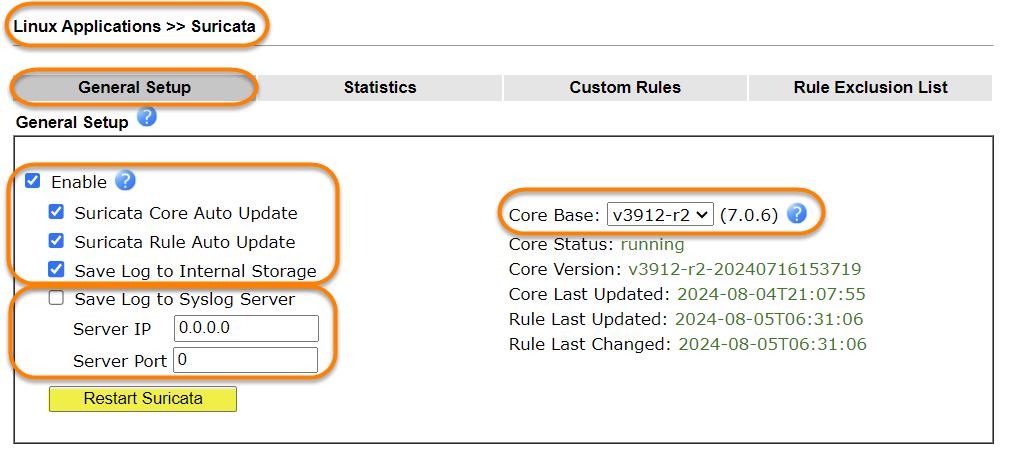Uncheck Suricata Rule Auto Update
This screenshot has width=1010, height=454.
pyautogui.click(x=57, y=241)
